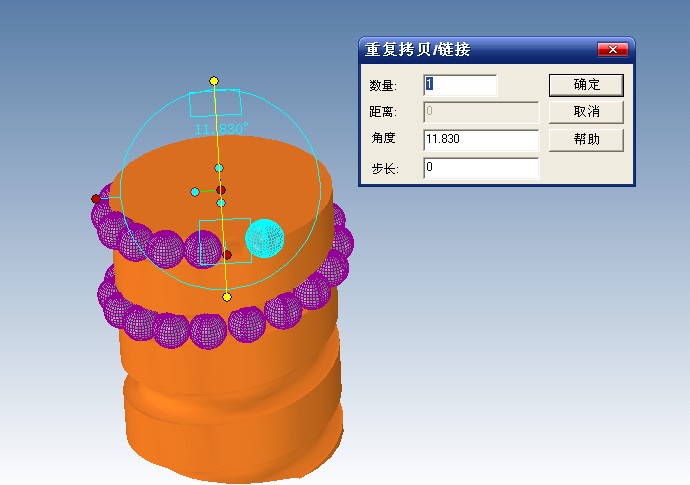Click the red point next to the boxed bead
This screenshot has width=690, height=485.
pos(227,255)
